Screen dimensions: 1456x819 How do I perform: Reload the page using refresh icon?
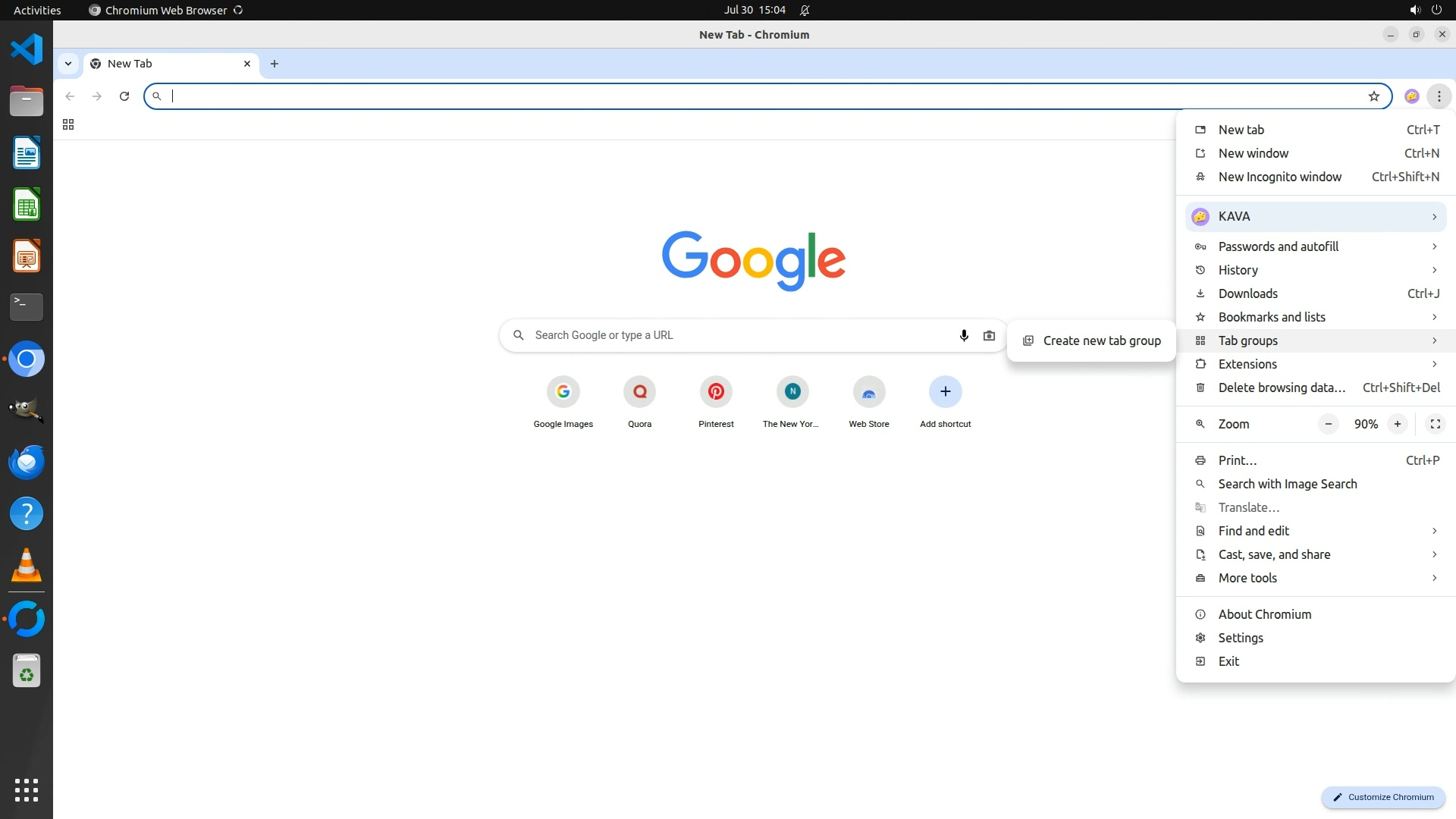point(124,96)
